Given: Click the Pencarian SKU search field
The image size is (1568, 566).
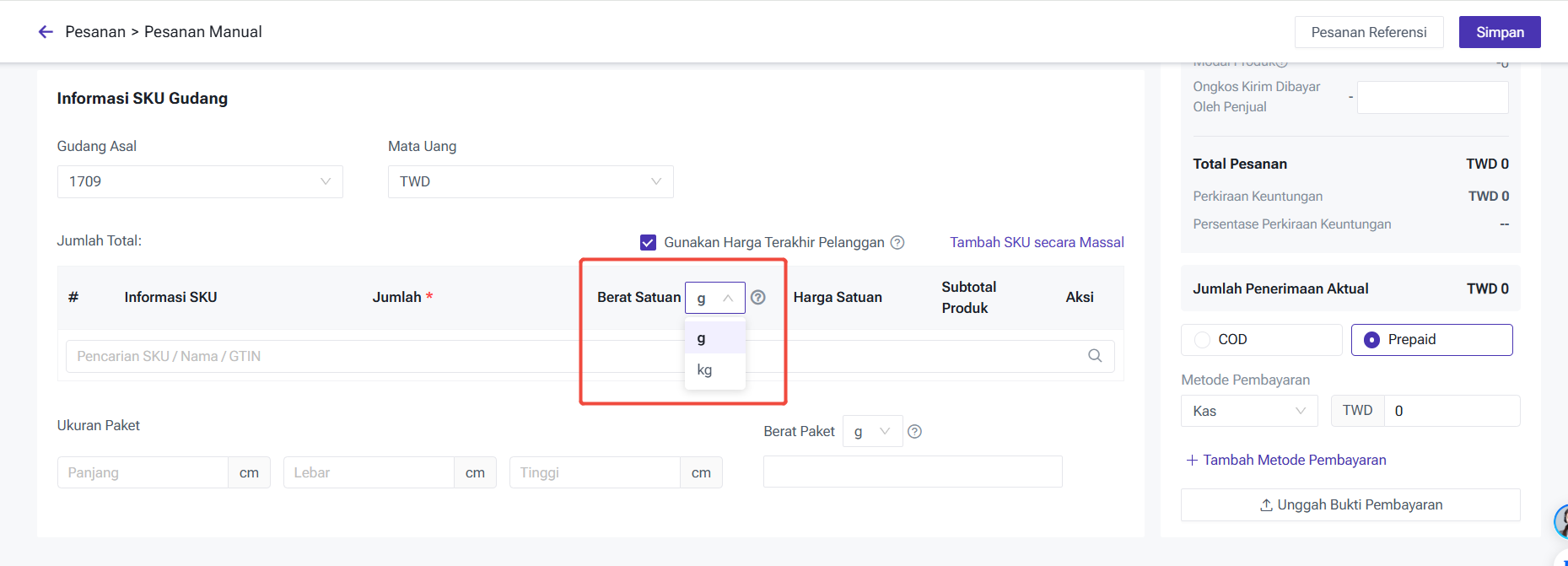Looking at the screenshot, I should coord(337,356).
